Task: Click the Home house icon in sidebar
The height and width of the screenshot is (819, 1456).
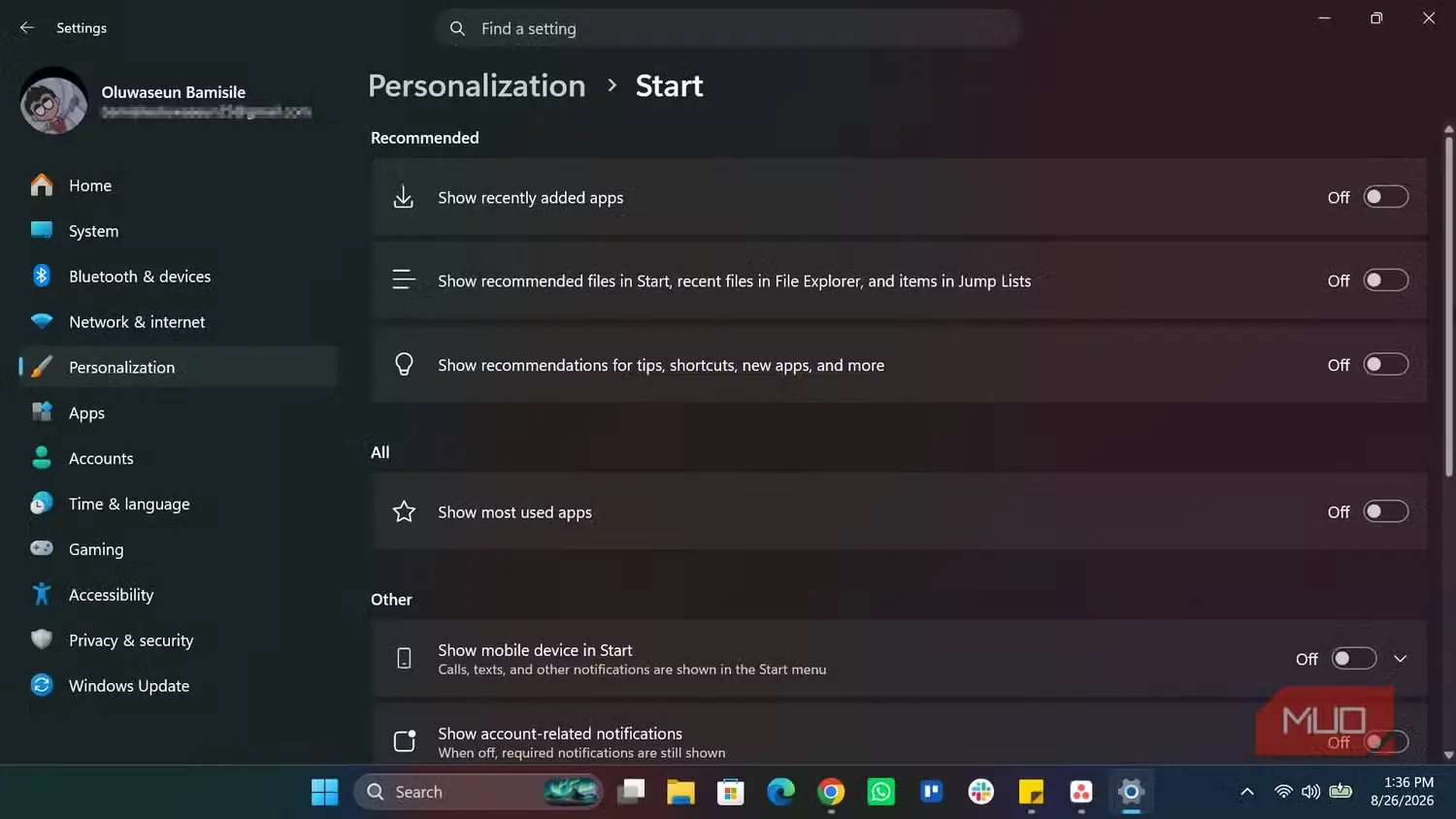Action: coord(42,184)
